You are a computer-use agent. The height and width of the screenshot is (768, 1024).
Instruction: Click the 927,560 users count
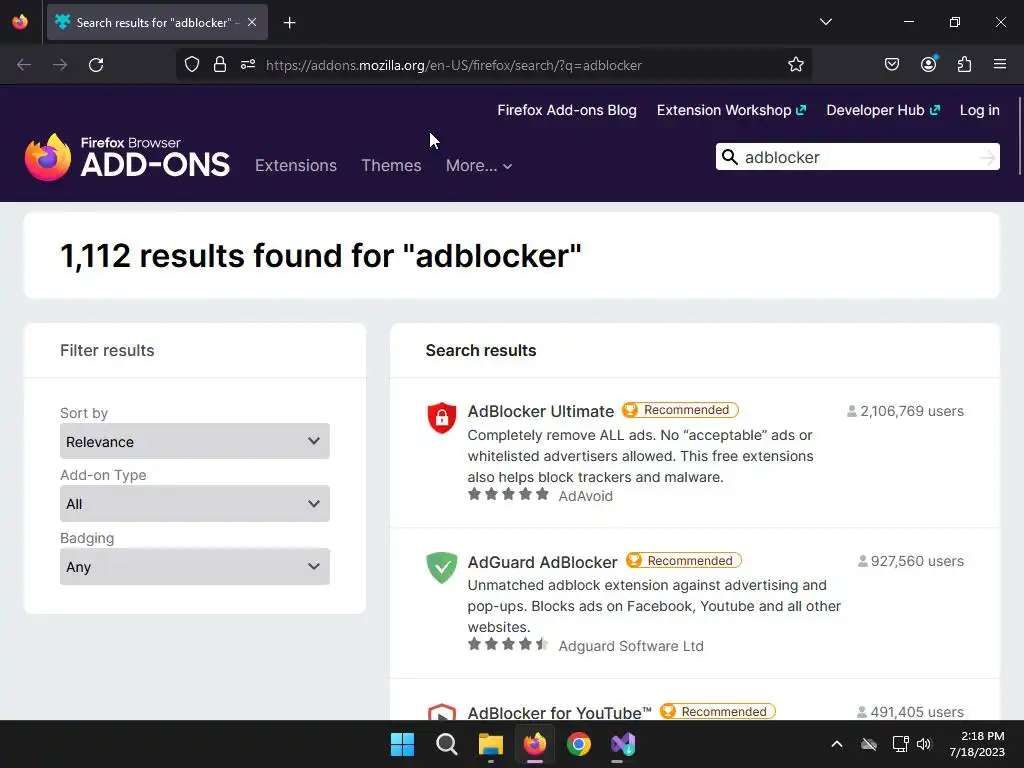point(910,562)
